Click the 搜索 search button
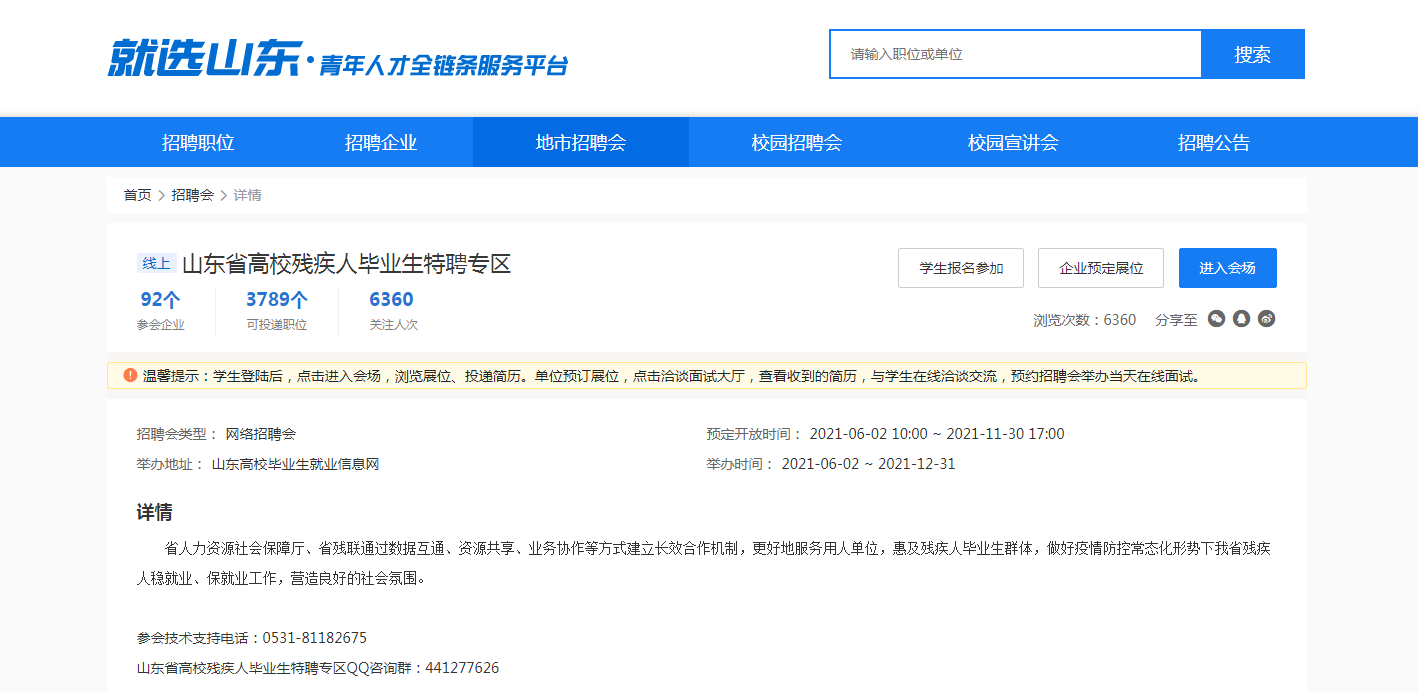 1252,54
